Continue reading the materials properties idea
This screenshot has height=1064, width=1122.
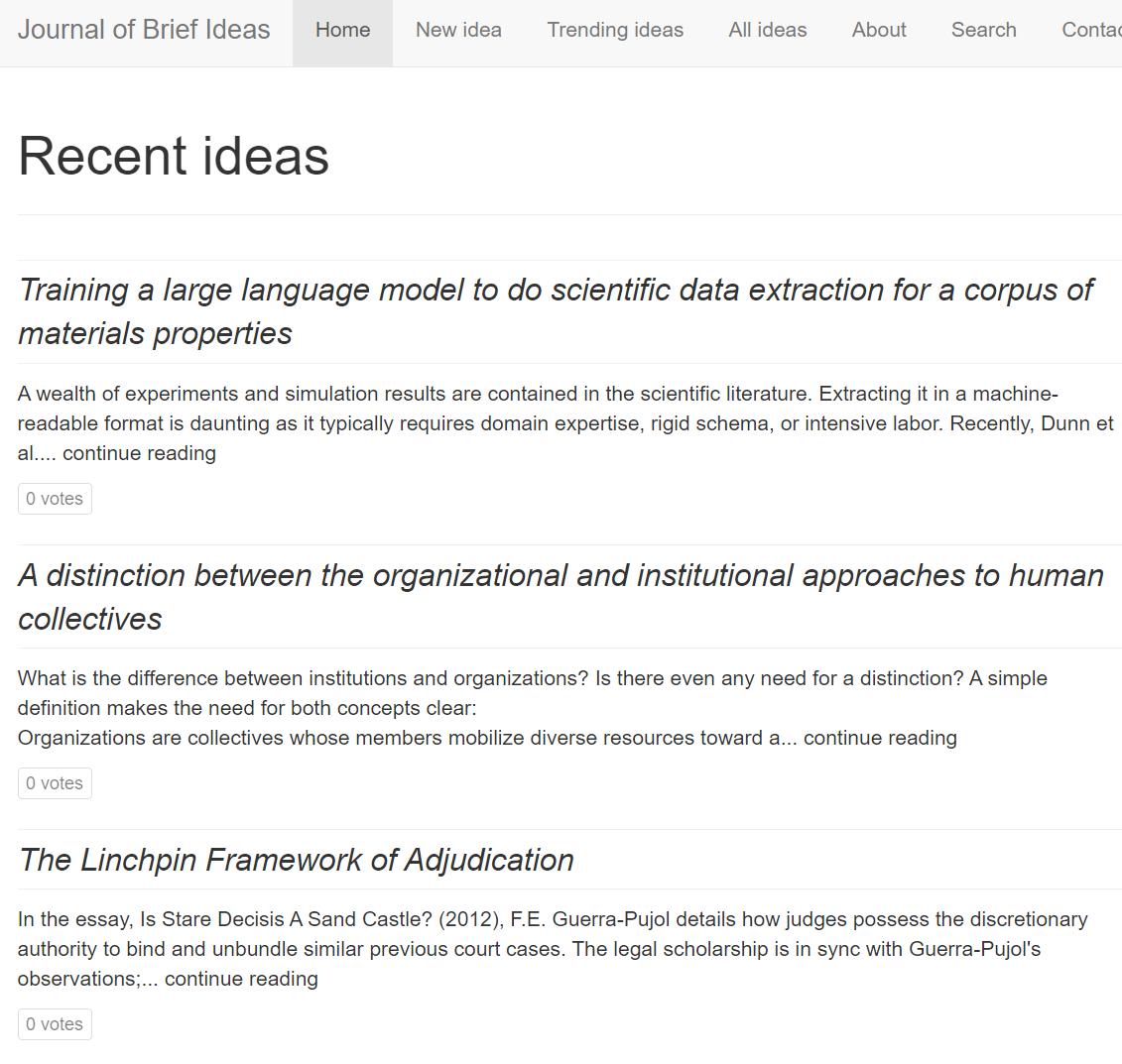pyautogui.click(x=139, y=453)
